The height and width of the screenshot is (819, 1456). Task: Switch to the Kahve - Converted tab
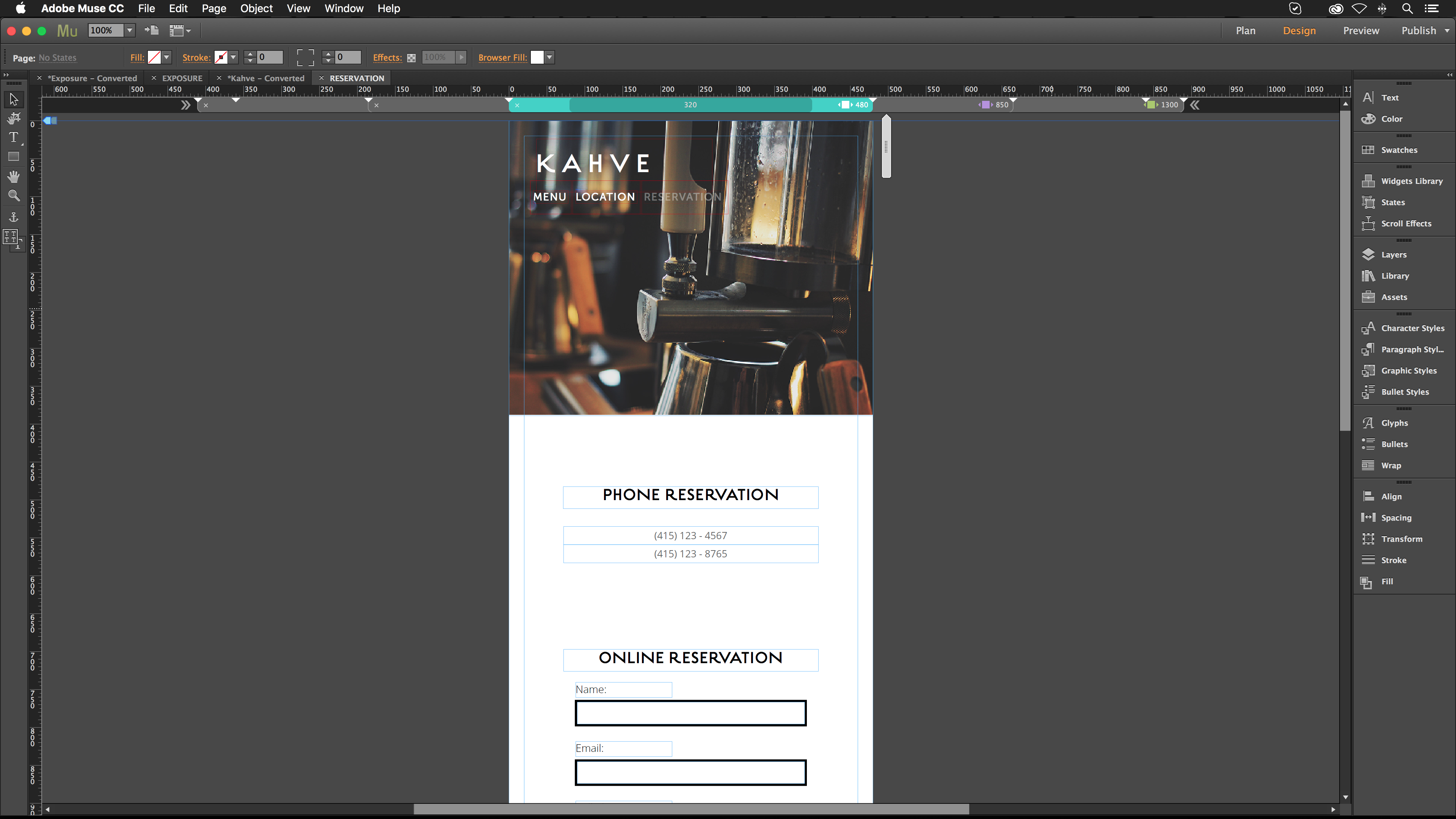[x=266, y=78]
